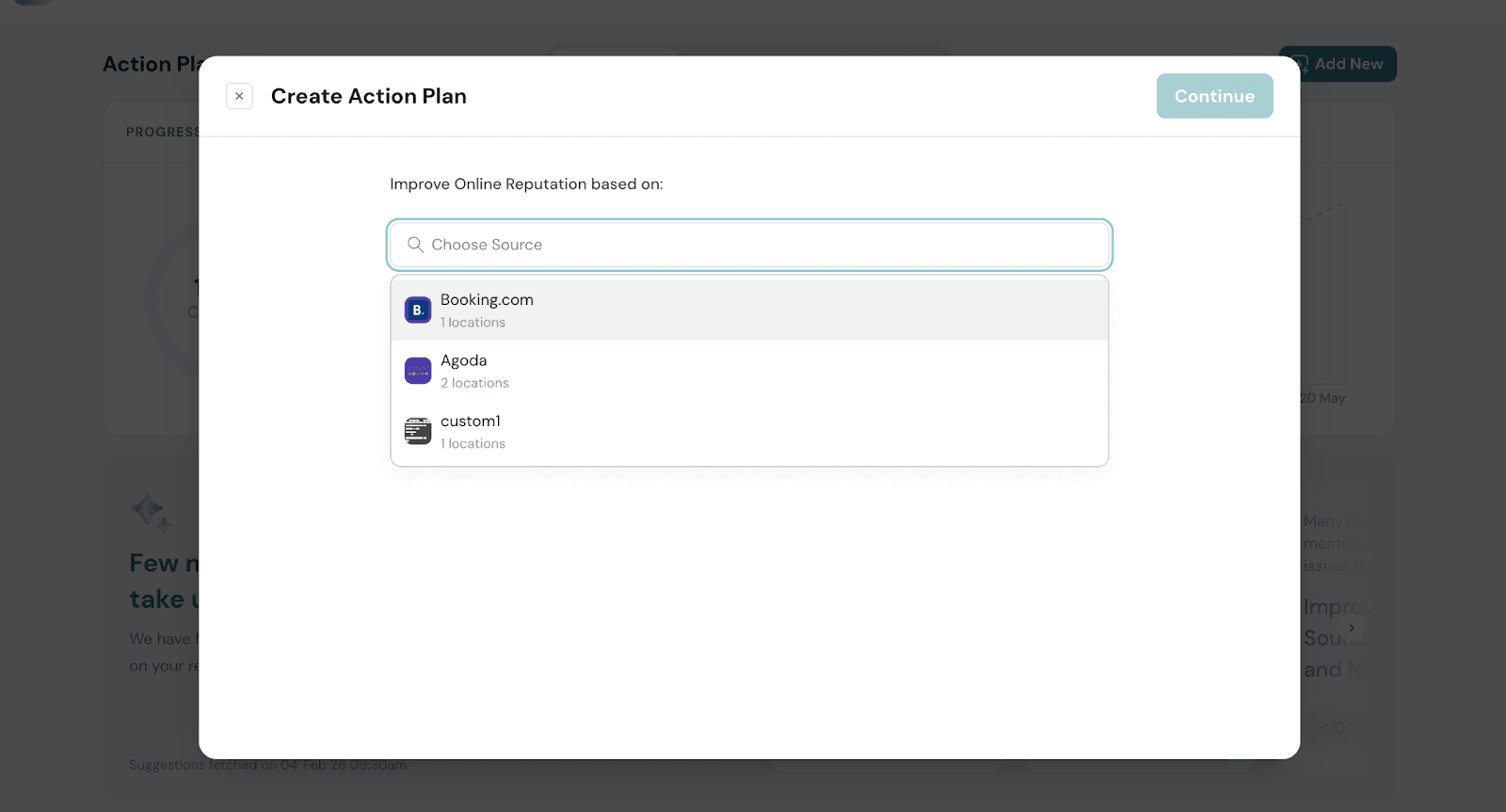Click the magnifier icon in source search

tap(415, 245)
